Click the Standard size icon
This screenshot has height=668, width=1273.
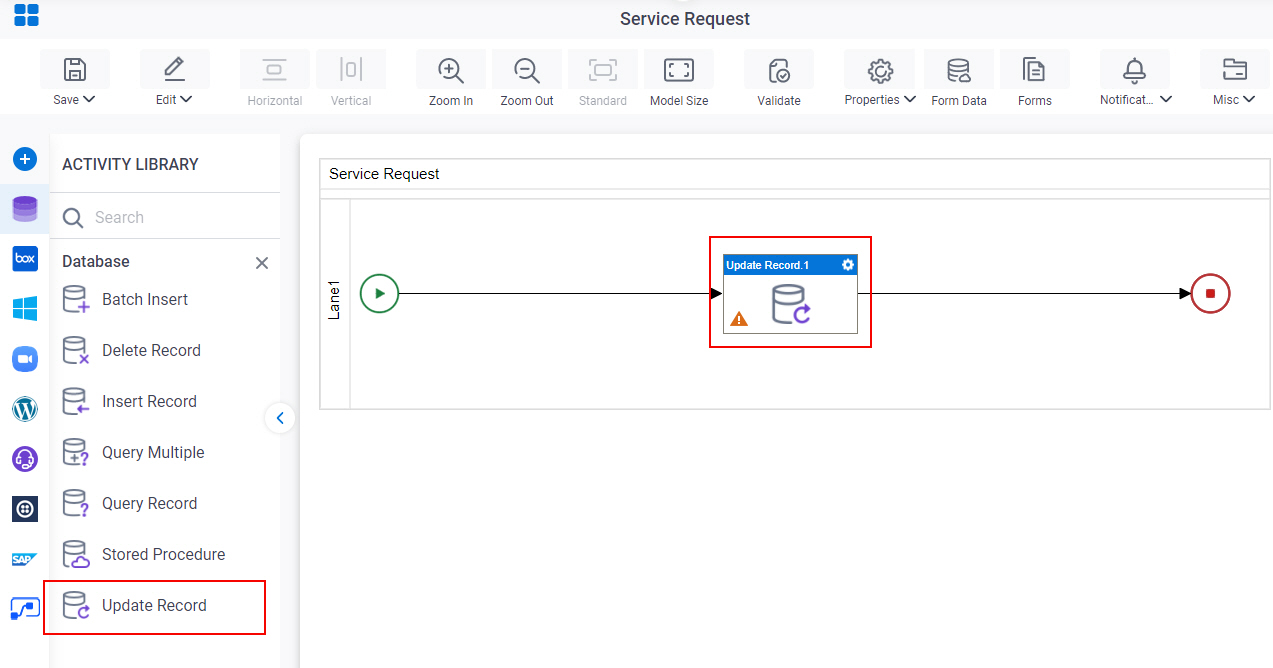coord(603,69)
